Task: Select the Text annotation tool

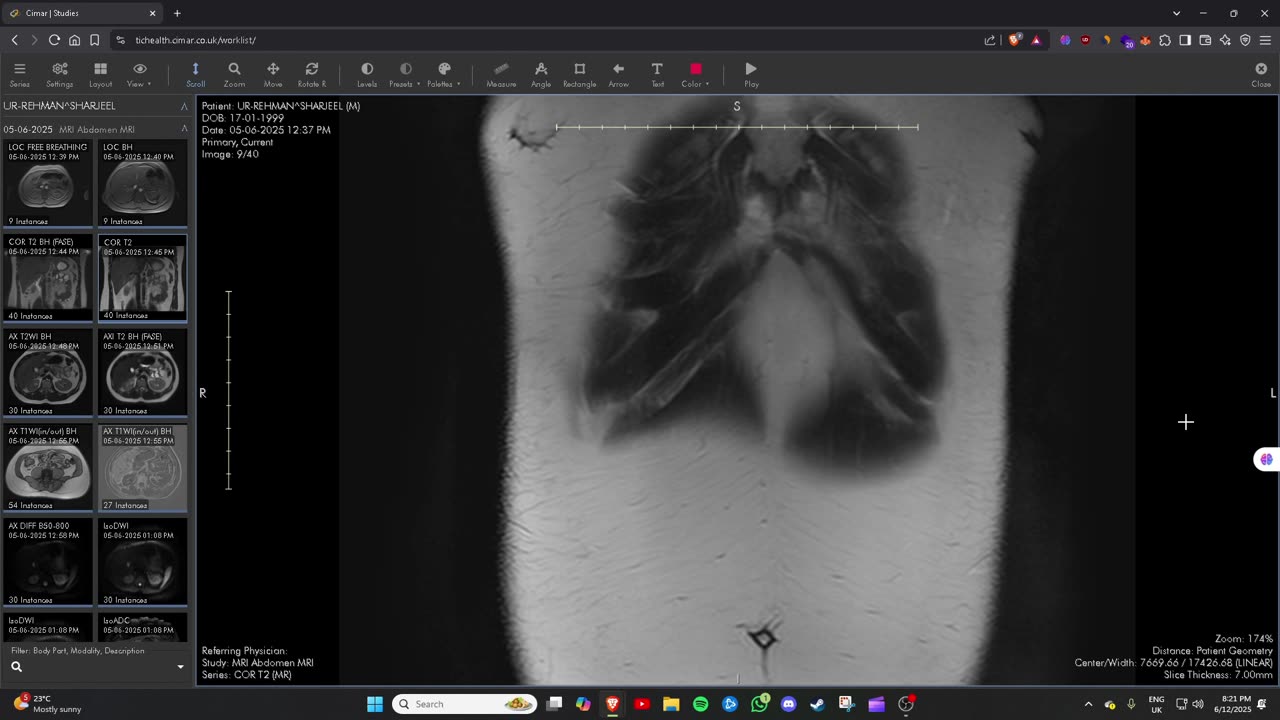Action: [x=657, y=75]
